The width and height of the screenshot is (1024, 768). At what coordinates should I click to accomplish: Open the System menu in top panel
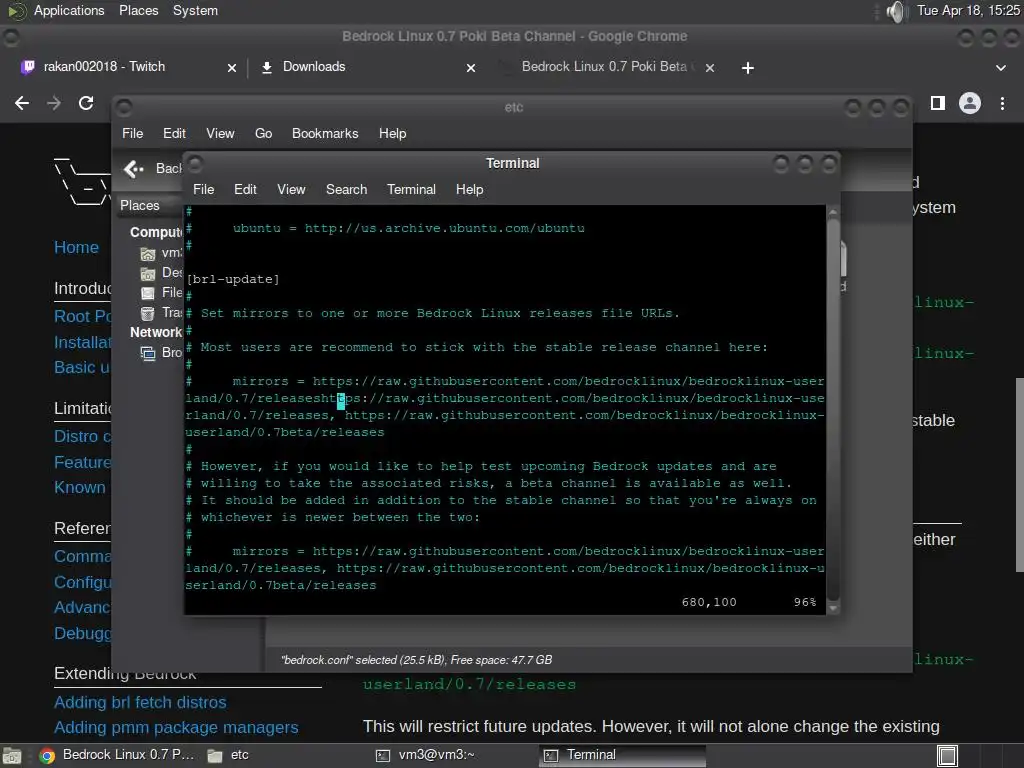[x=195, y=10]
